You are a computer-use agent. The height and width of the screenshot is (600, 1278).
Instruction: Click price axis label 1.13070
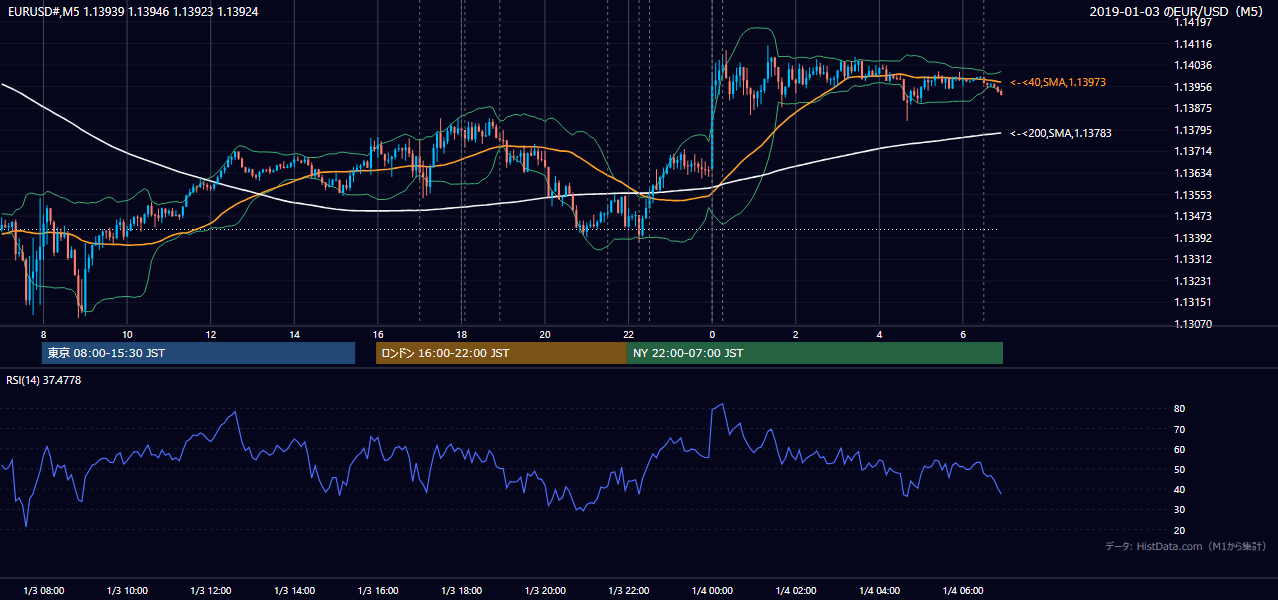tap(1192, 324)
